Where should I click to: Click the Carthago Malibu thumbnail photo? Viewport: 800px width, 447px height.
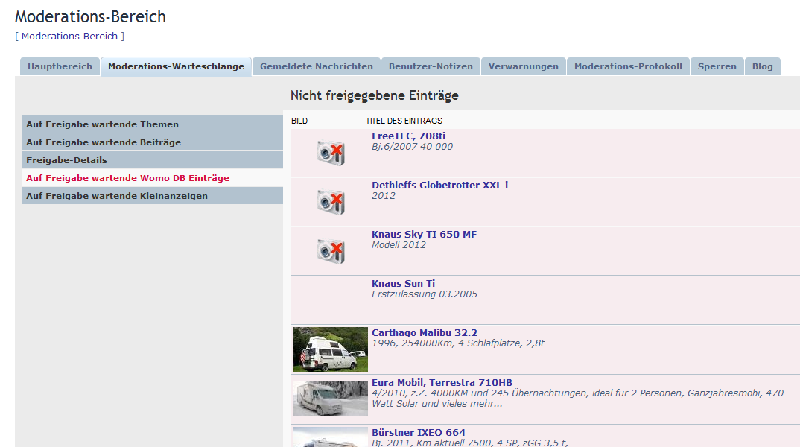[330, 350]
